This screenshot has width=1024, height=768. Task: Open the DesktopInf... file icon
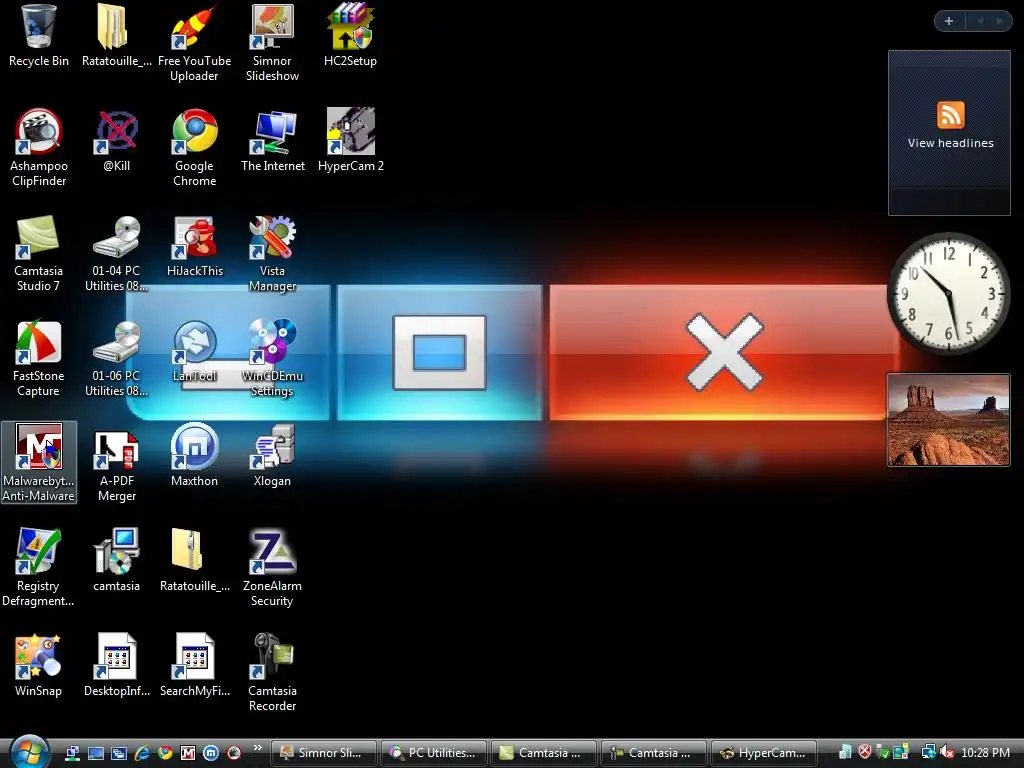pyautogui.click(x=116, y=666)
